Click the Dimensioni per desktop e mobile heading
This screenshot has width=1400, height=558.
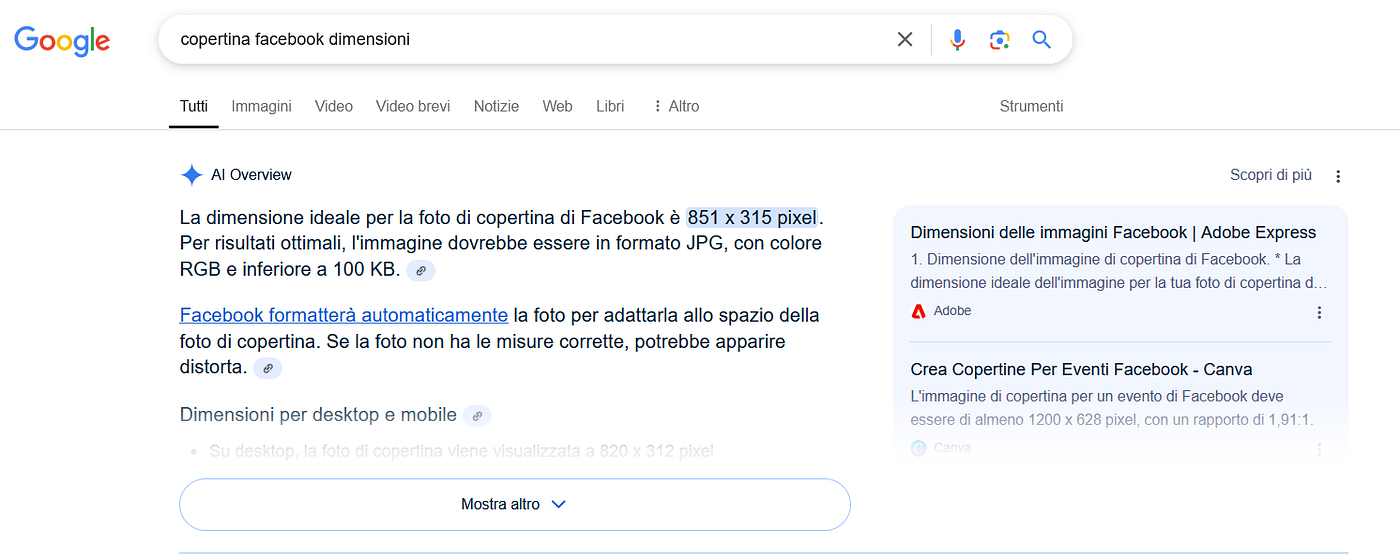click(318, 415)
